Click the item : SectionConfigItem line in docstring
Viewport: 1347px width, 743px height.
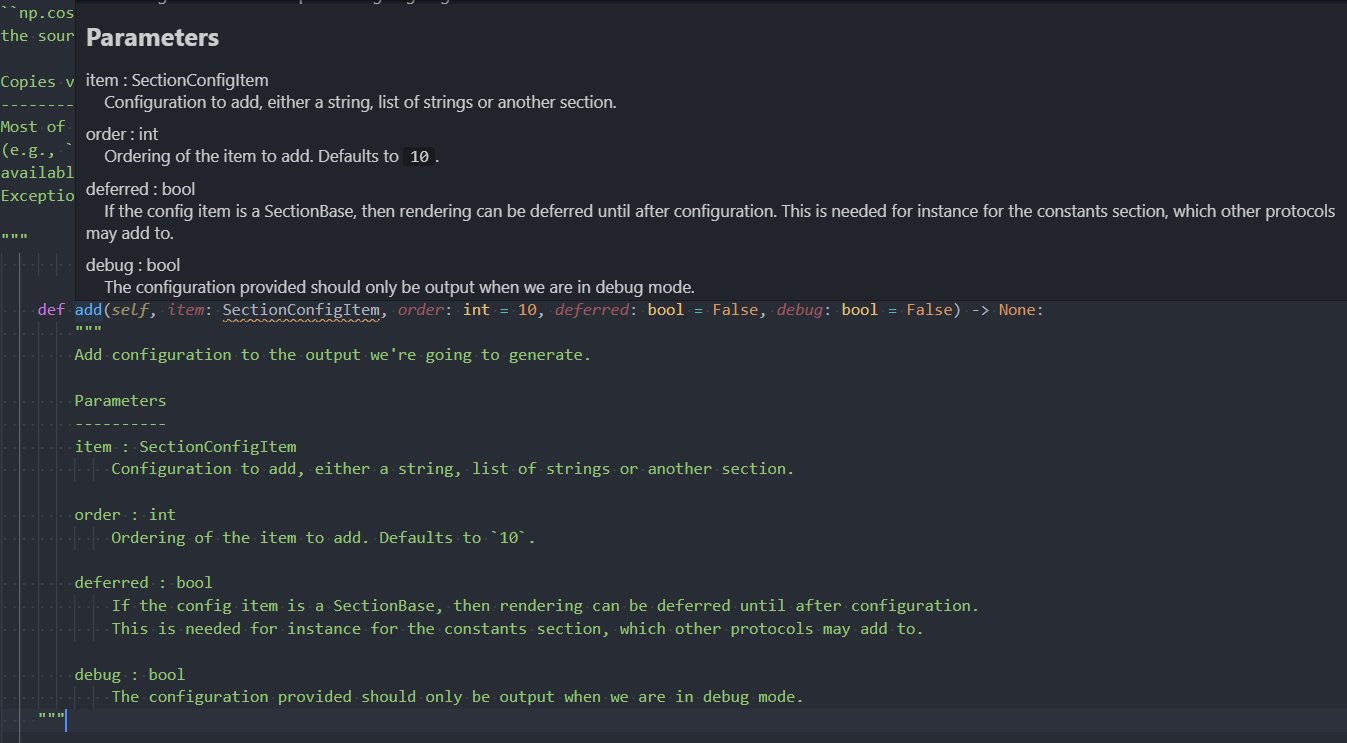pyautogui.click(x=185, y=445)
